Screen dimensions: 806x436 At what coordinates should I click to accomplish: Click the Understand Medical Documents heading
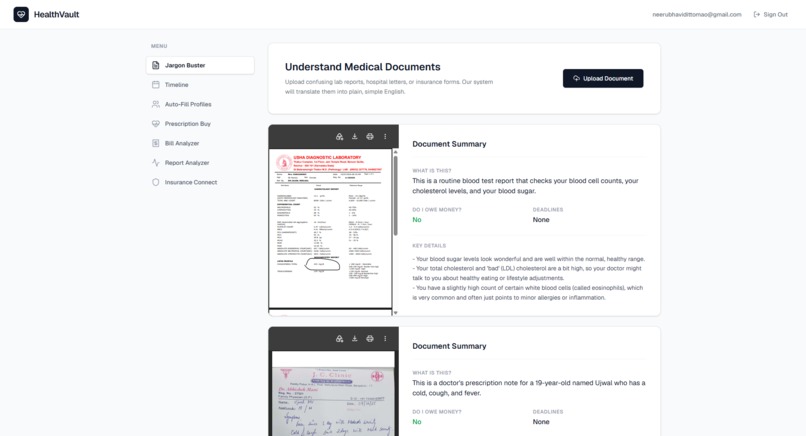pyautogui.click(x=362, y=67)
